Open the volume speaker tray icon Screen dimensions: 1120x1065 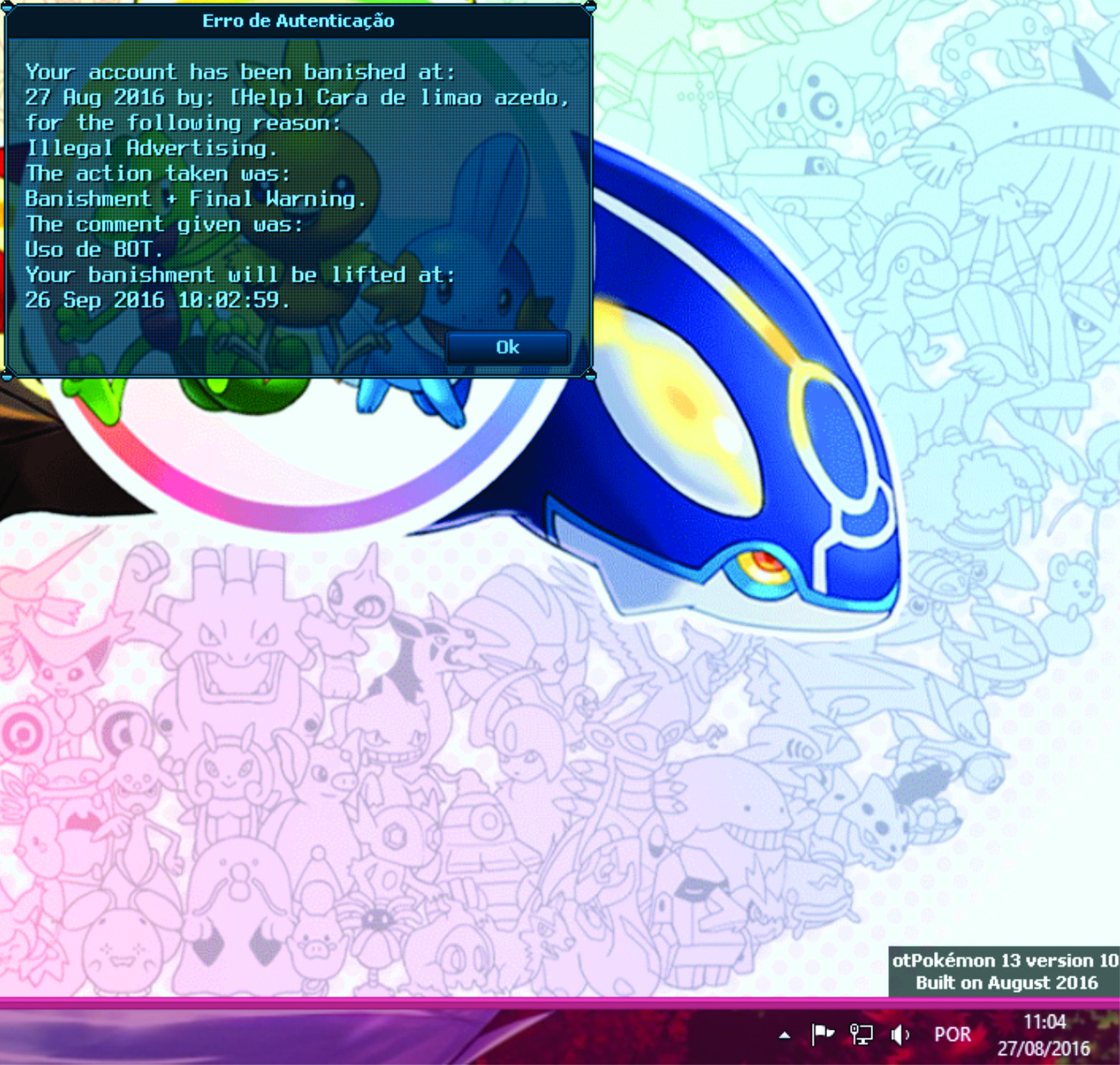[x=900, y=1034]
